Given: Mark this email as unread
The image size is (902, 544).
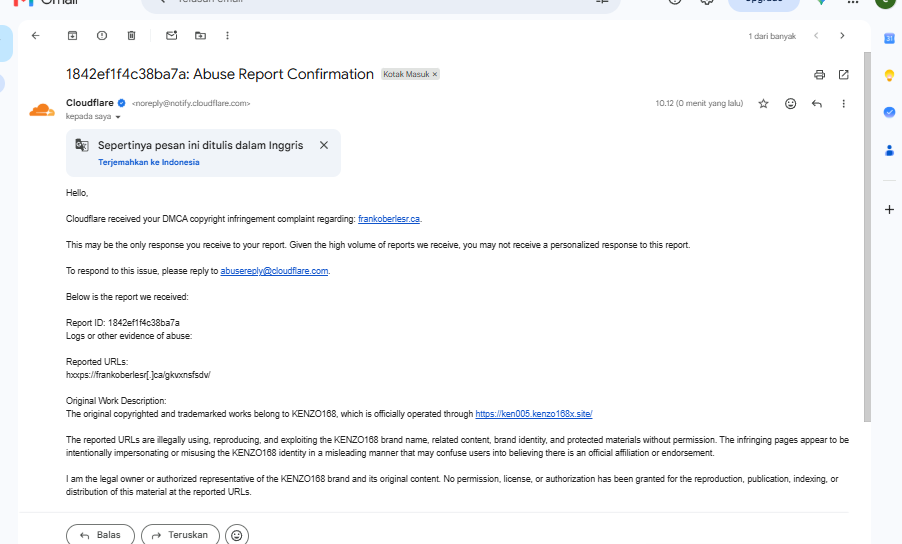Looking at the screenshot, I should pos(171,36).
